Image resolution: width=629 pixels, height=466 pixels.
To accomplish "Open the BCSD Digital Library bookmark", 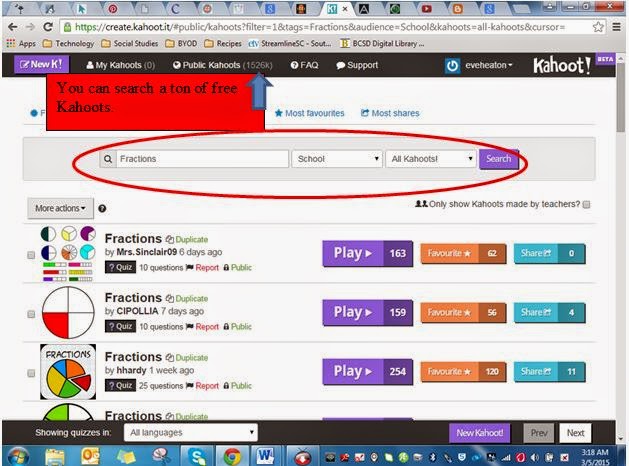I will pyautogui.click(x=382, y=43).
